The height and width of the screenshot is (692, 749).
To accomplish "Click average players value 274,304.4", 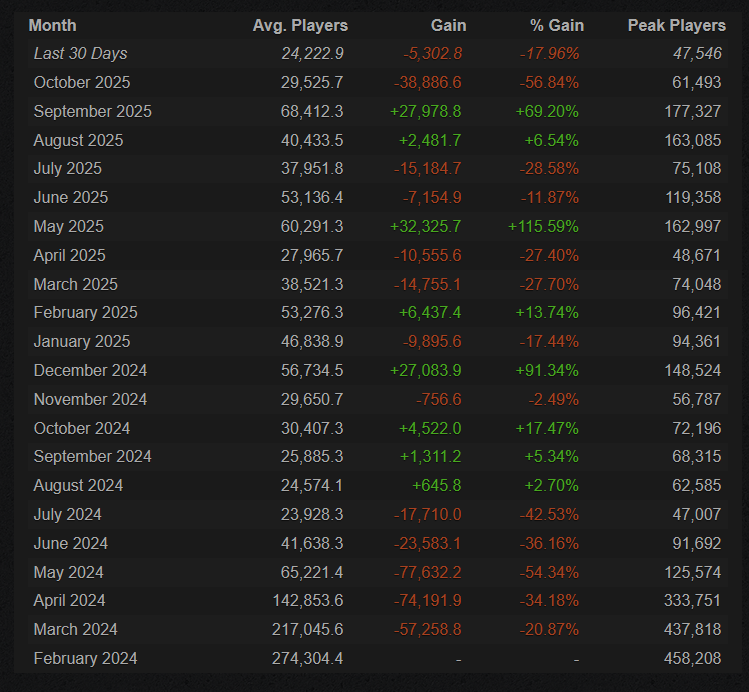I will click(308, 659).
